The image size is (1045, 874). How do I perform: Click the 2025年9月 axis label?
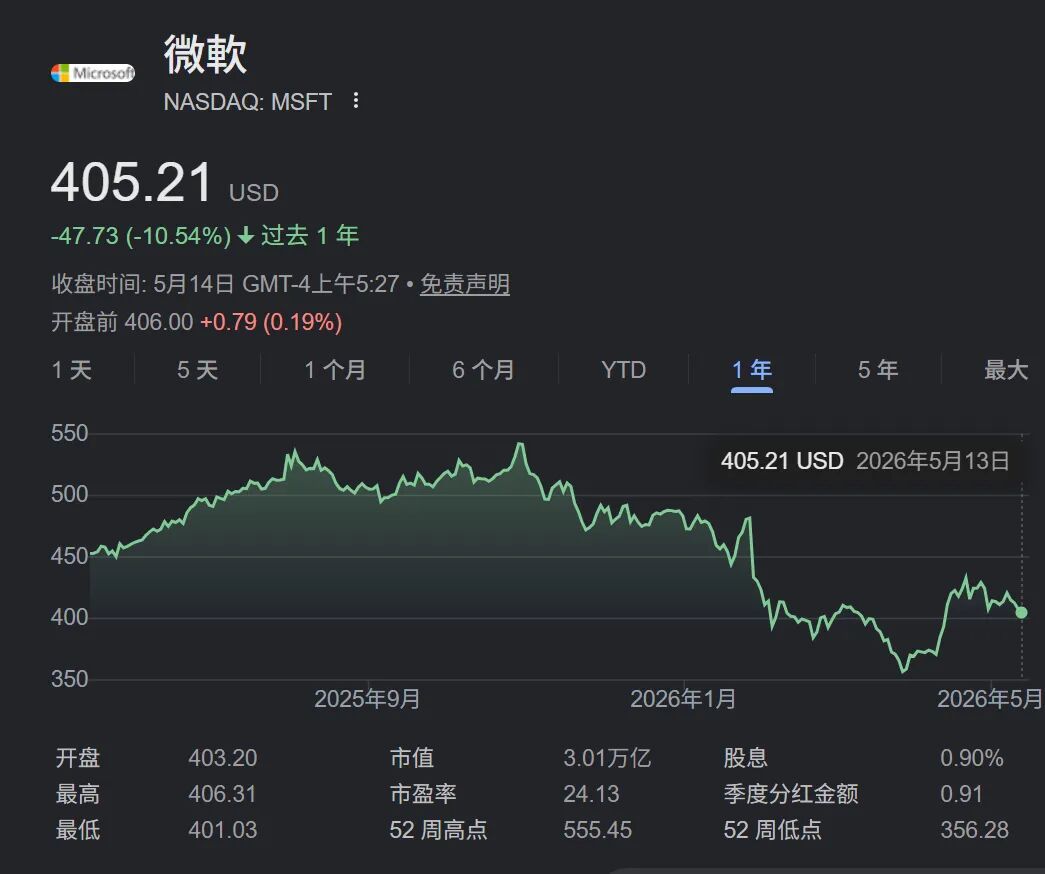(x=367, y=699)
